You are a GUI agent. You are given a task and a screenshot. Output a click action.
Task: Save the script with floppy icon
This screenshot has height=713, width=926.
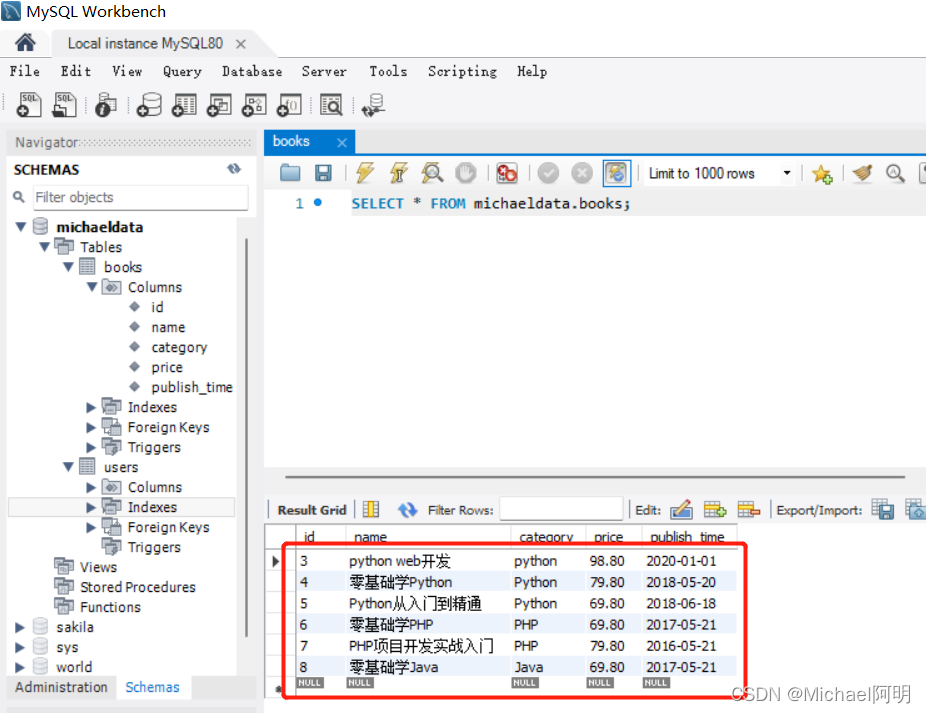pyautogui.click(x=323, y=173)
